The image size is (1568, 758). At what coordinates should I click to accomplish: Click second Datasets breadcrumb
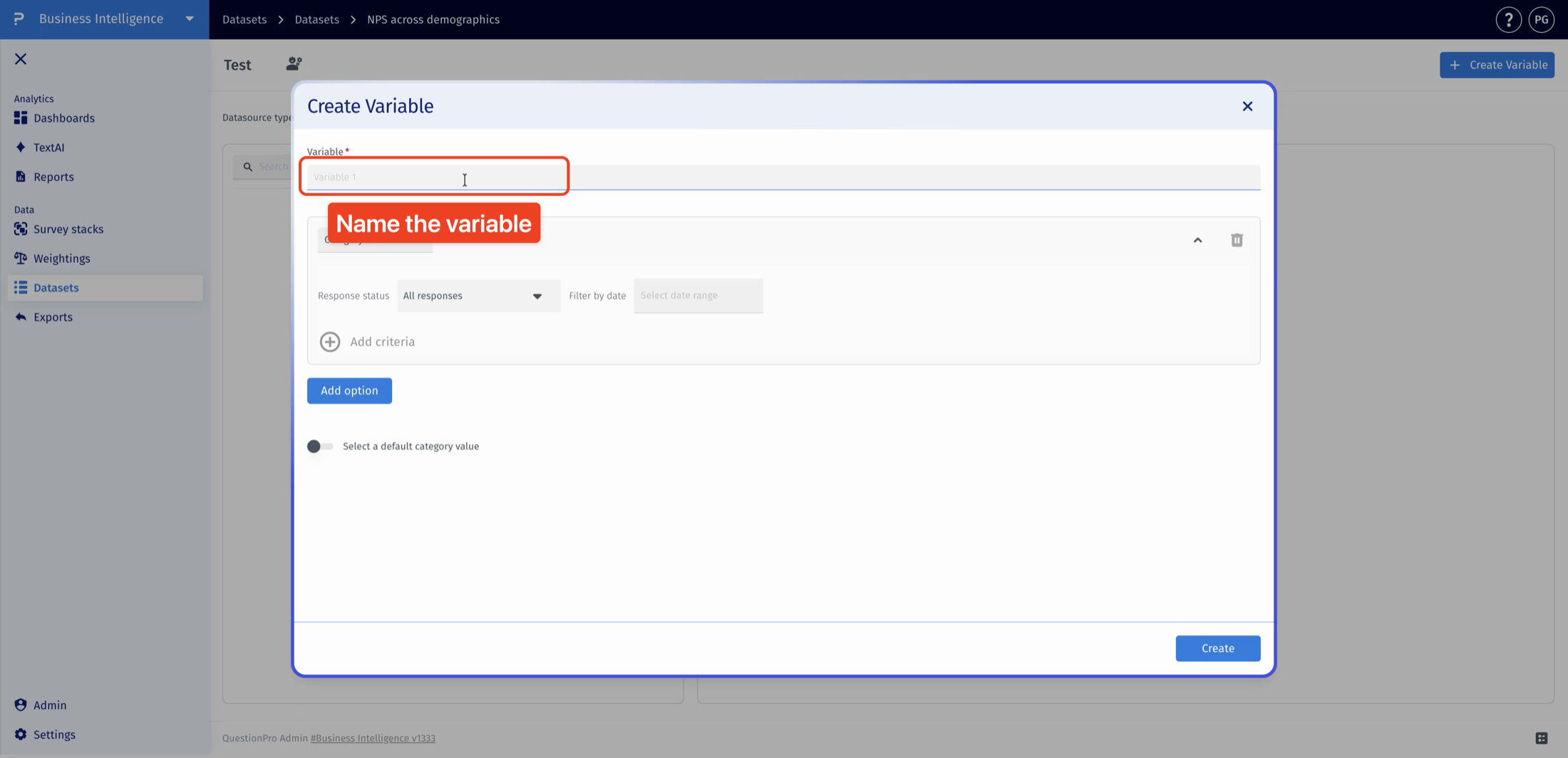click(x=317, y=19)
